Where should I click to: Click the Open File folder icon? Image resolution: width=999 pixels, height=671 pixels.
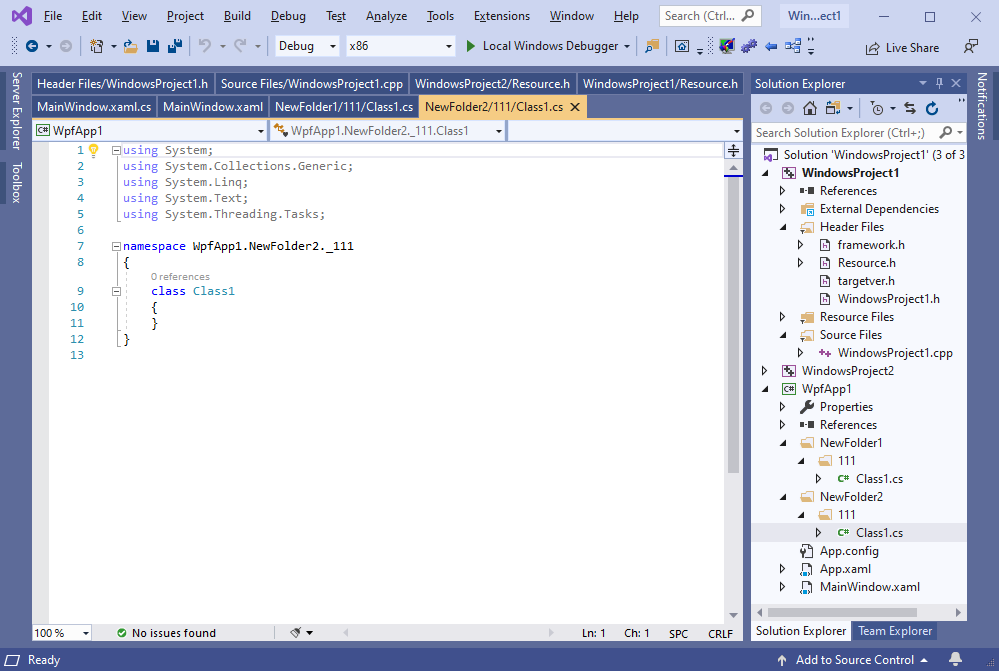point(130,46)
